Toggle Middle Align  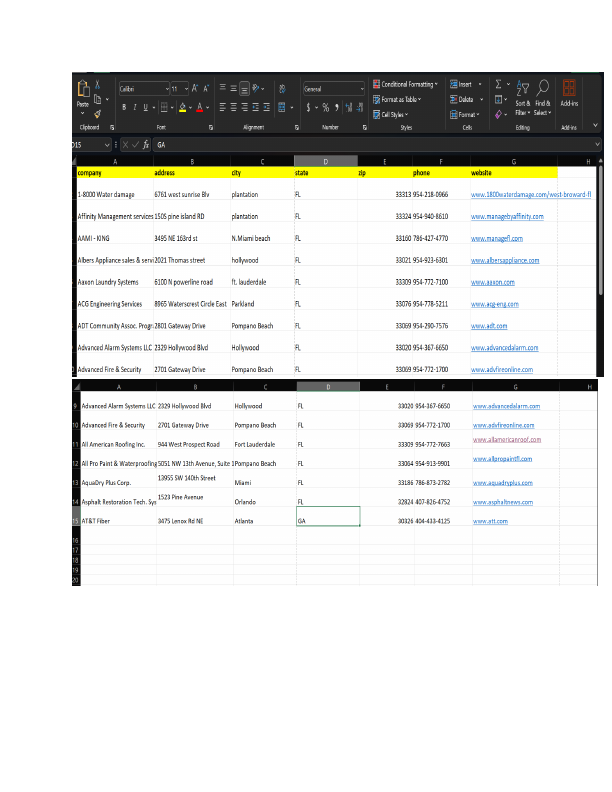coord(234,88)
